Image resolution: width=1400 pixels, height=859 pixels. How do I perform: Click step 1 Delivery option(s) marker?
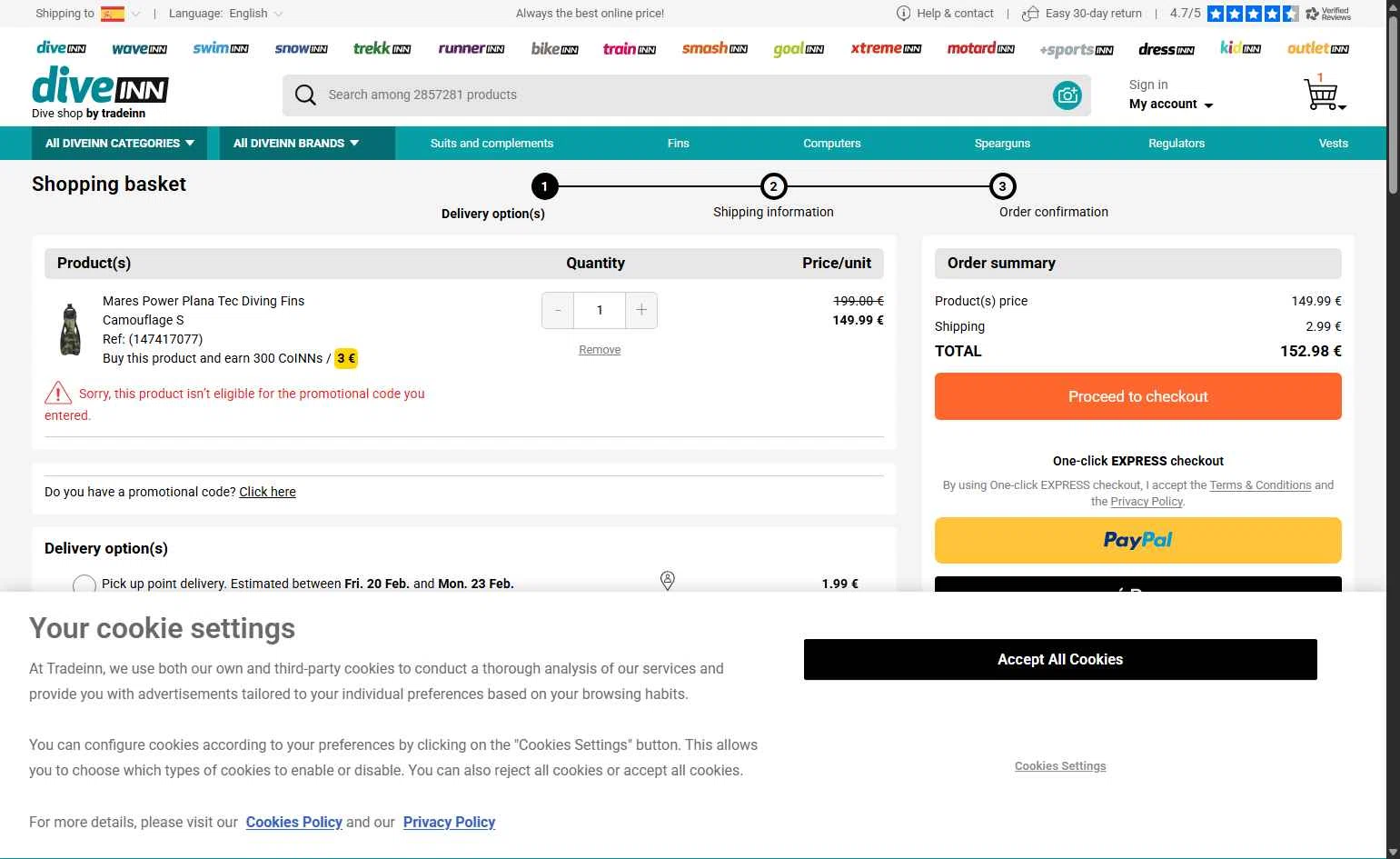click(x=544, y=186)
